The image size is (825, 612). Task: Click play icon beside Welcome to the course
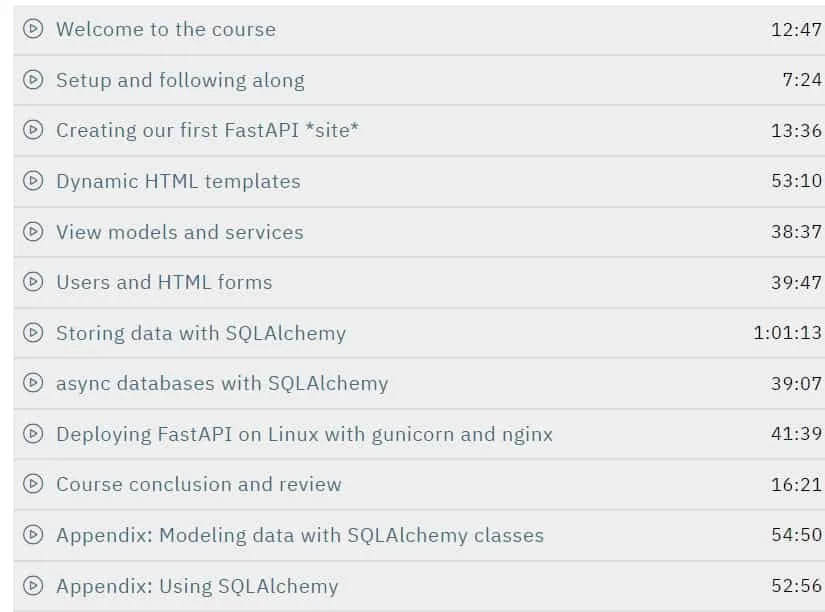pos(33,28)
